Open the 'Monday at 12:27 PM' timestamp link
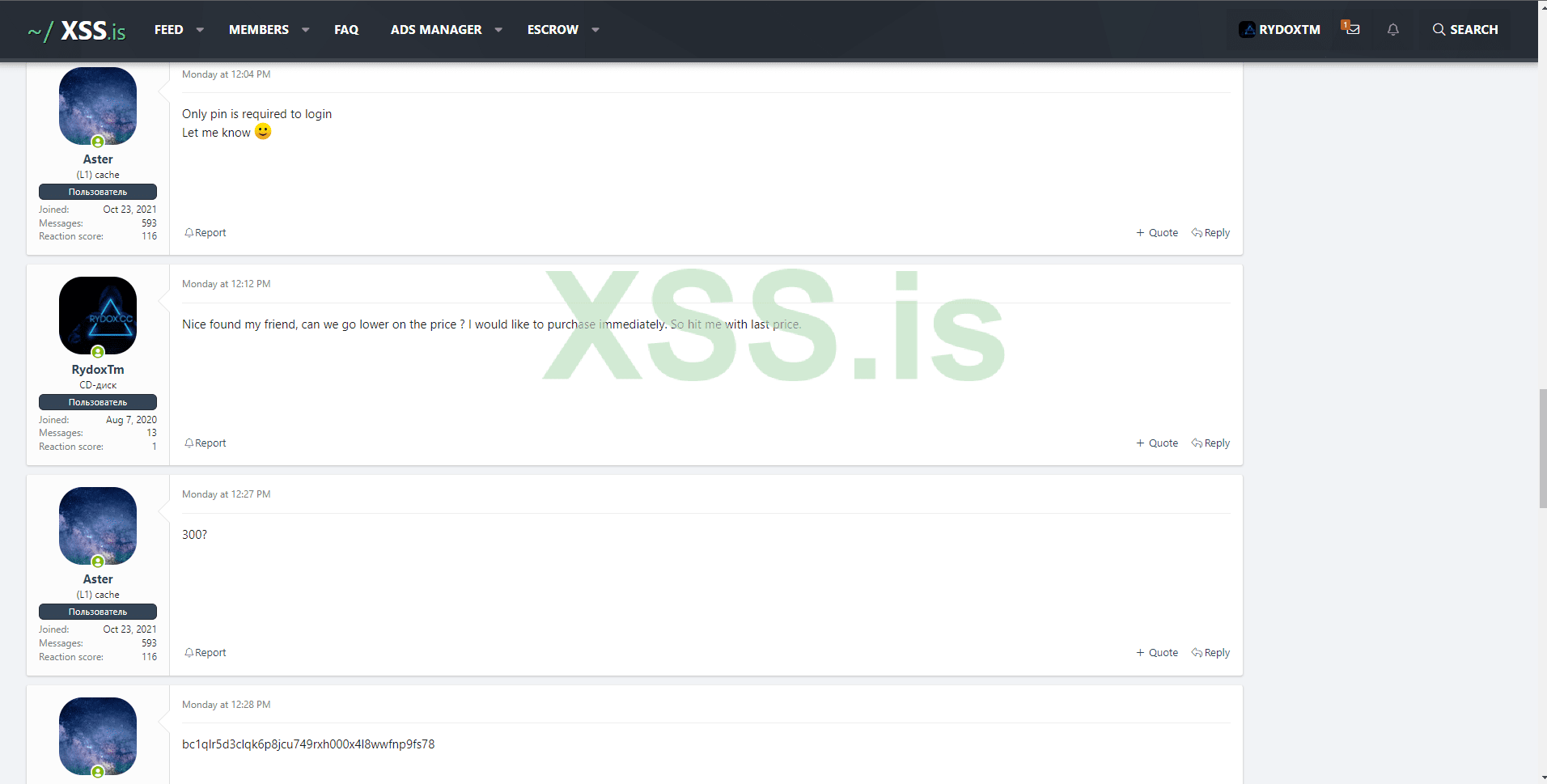The width and height of the screenshot is (1547, 784). pyautogui.click(x=227, y=494)
